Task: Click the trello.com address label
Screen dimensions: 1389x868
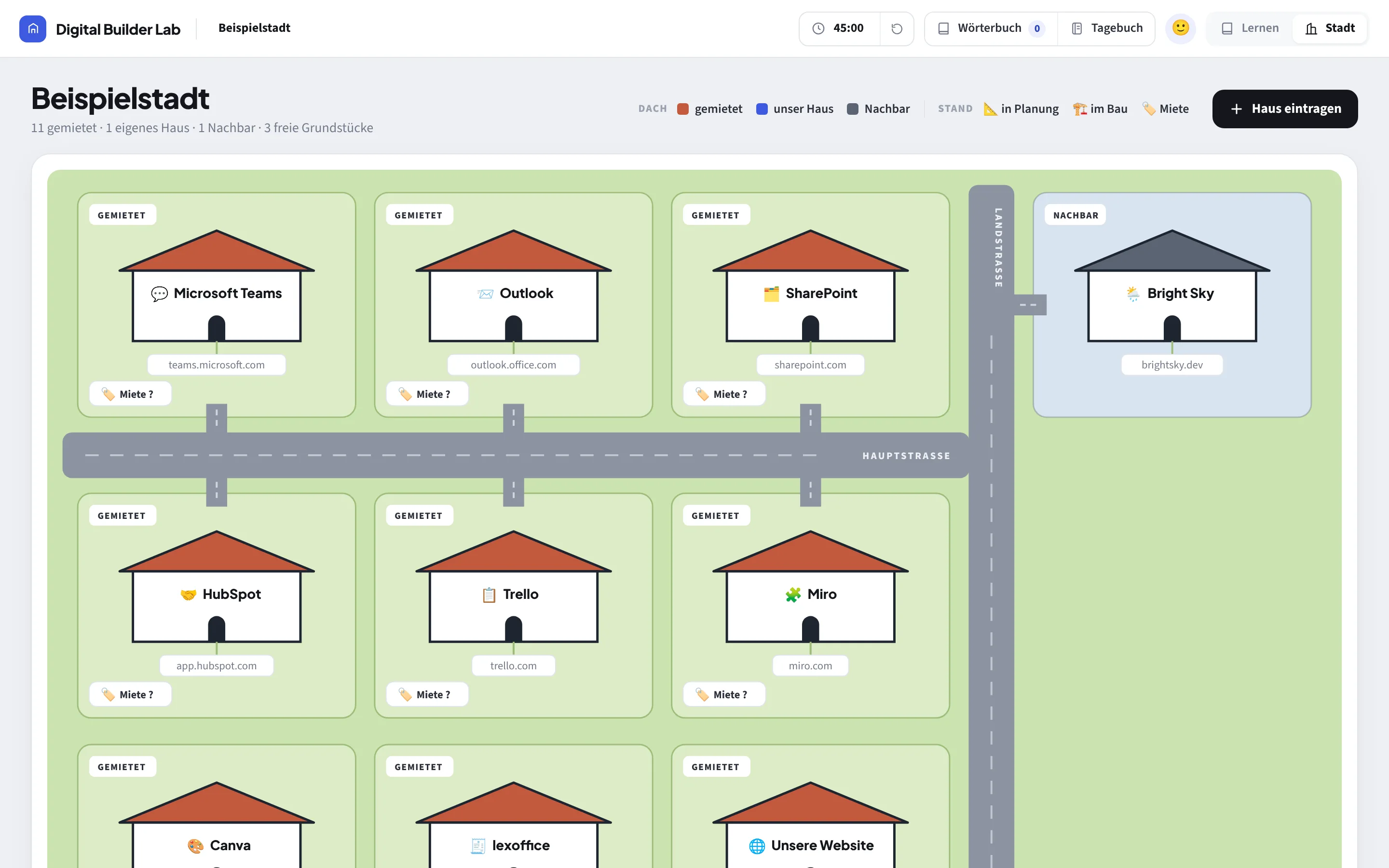Action: [x=513, y=666]
